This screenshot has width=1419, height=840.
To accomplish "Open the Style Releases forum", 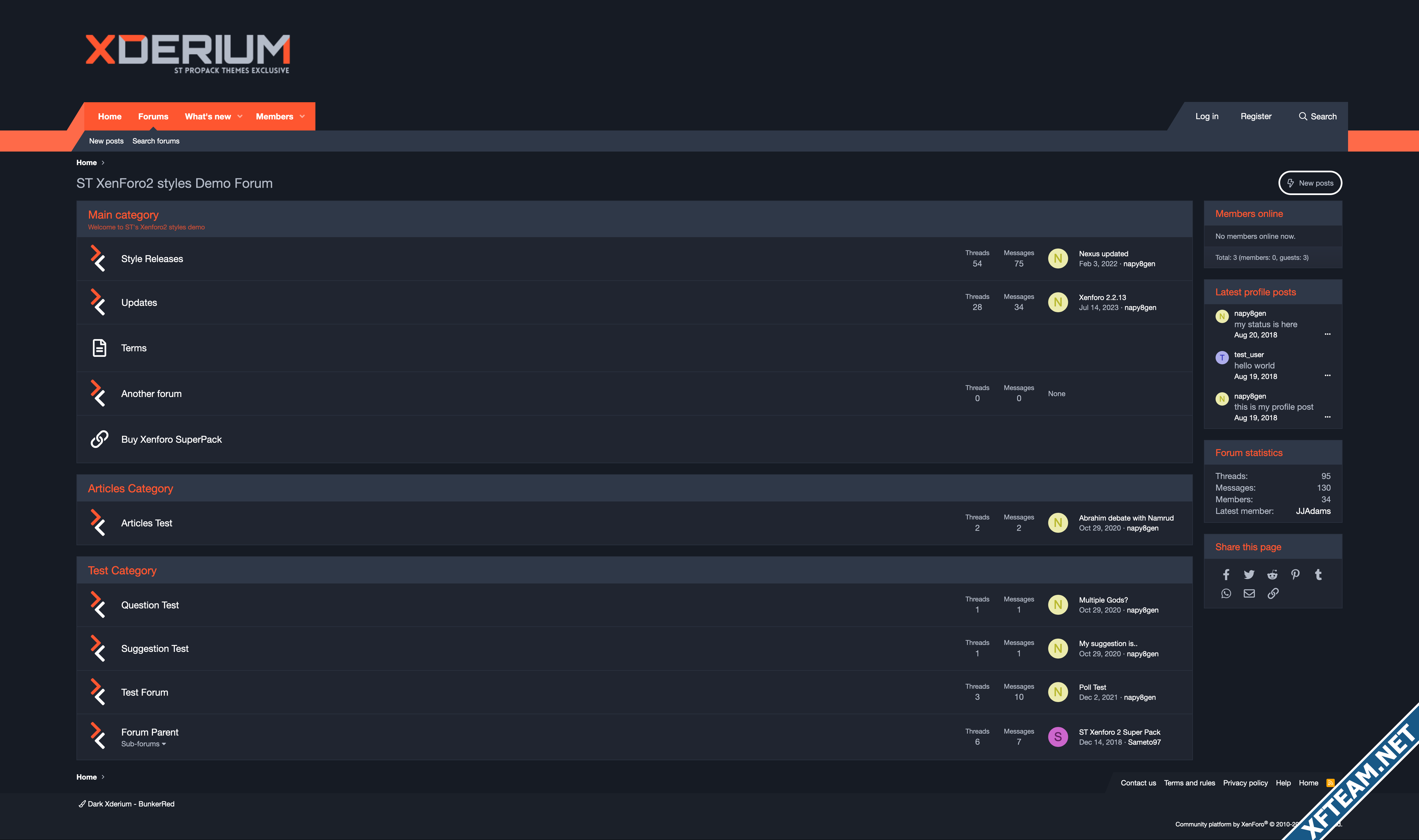I will pyautogui.click(x=152, y=259).
